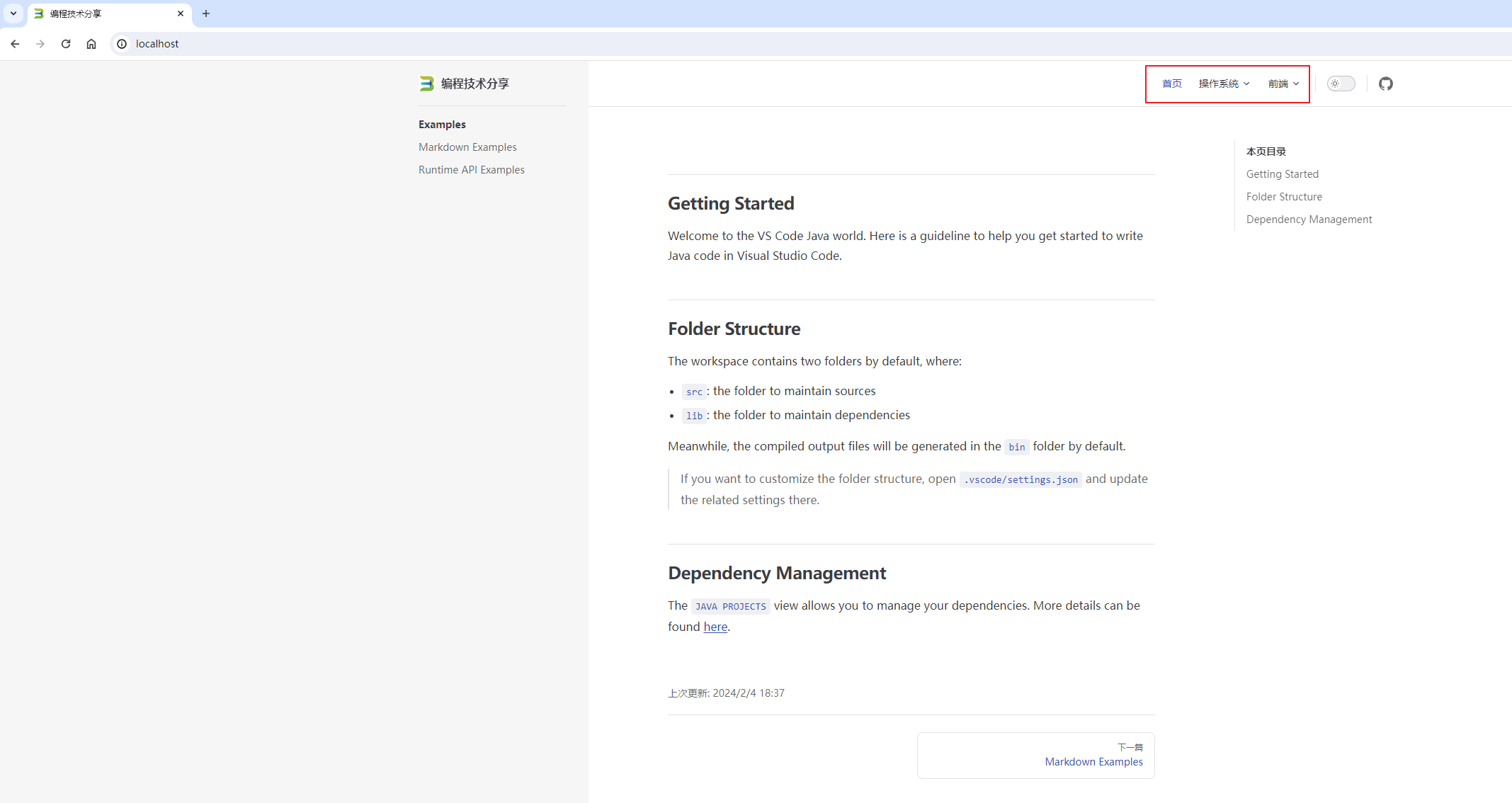The image size is (1512, 803).
Task: Click the site info icon in the address bar
Action: pos(122,44)
